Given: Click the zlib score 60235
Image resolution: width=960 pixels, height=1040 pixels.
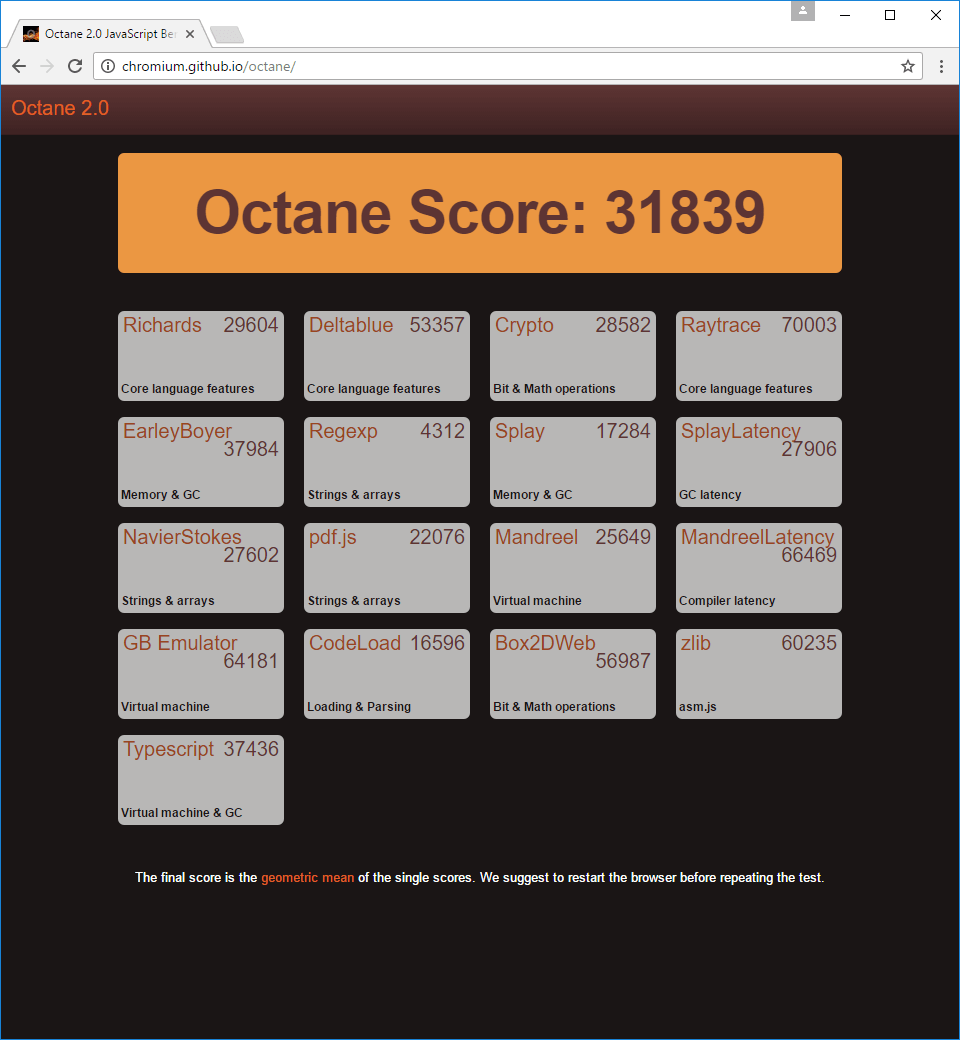Looking at the screenshot, I should [x=809, y=643].
